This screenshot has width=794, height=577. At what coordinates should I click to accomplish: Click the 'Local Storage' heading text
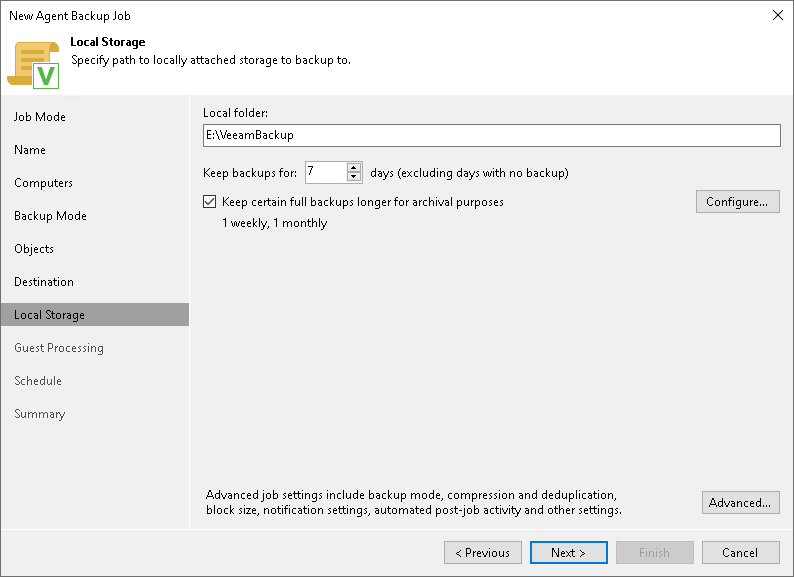[108, 42]
